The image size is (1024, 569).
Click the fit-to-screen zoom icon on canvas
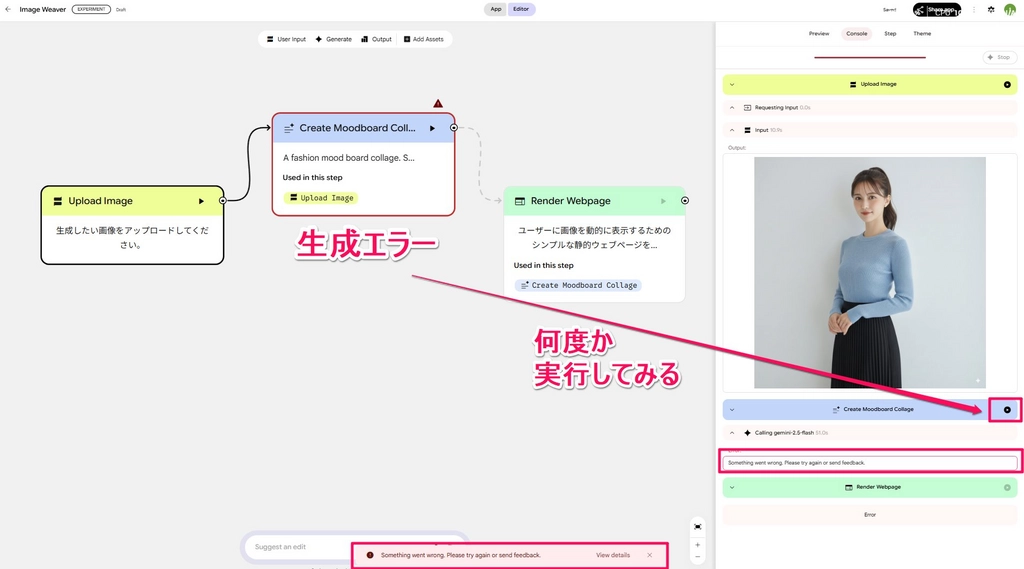pyautogui.click(x=697, y=526)
